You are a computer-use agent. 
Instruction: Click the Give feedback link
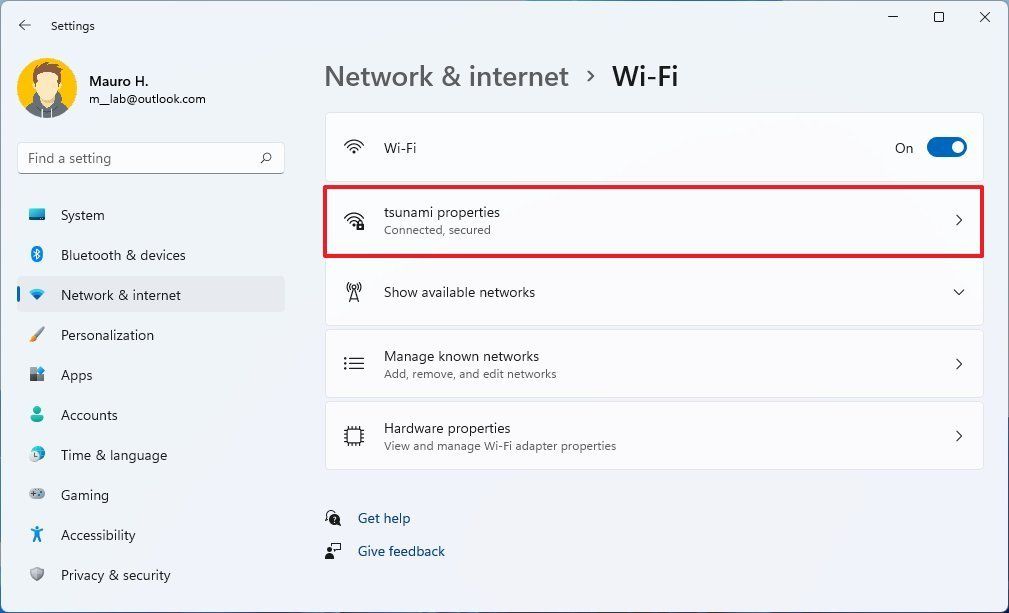(x=401, y=551)
